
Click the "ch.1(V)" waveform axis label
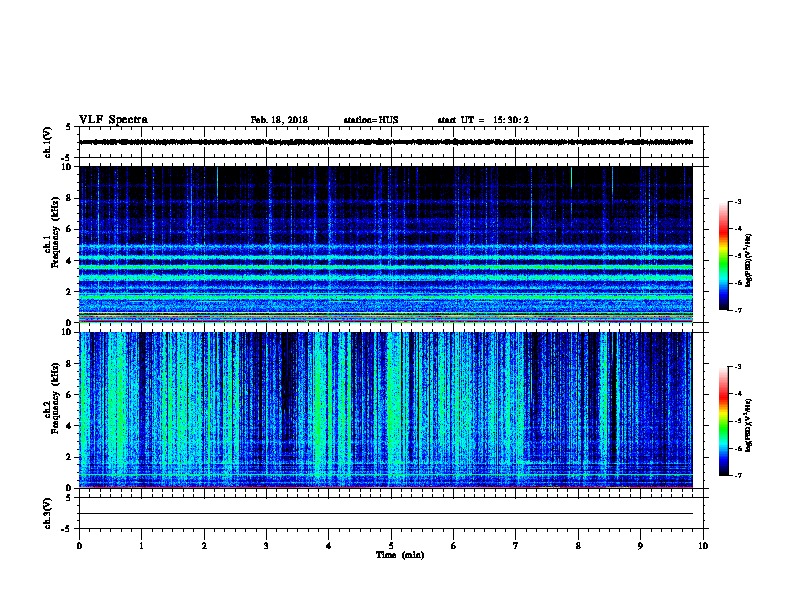48,142
